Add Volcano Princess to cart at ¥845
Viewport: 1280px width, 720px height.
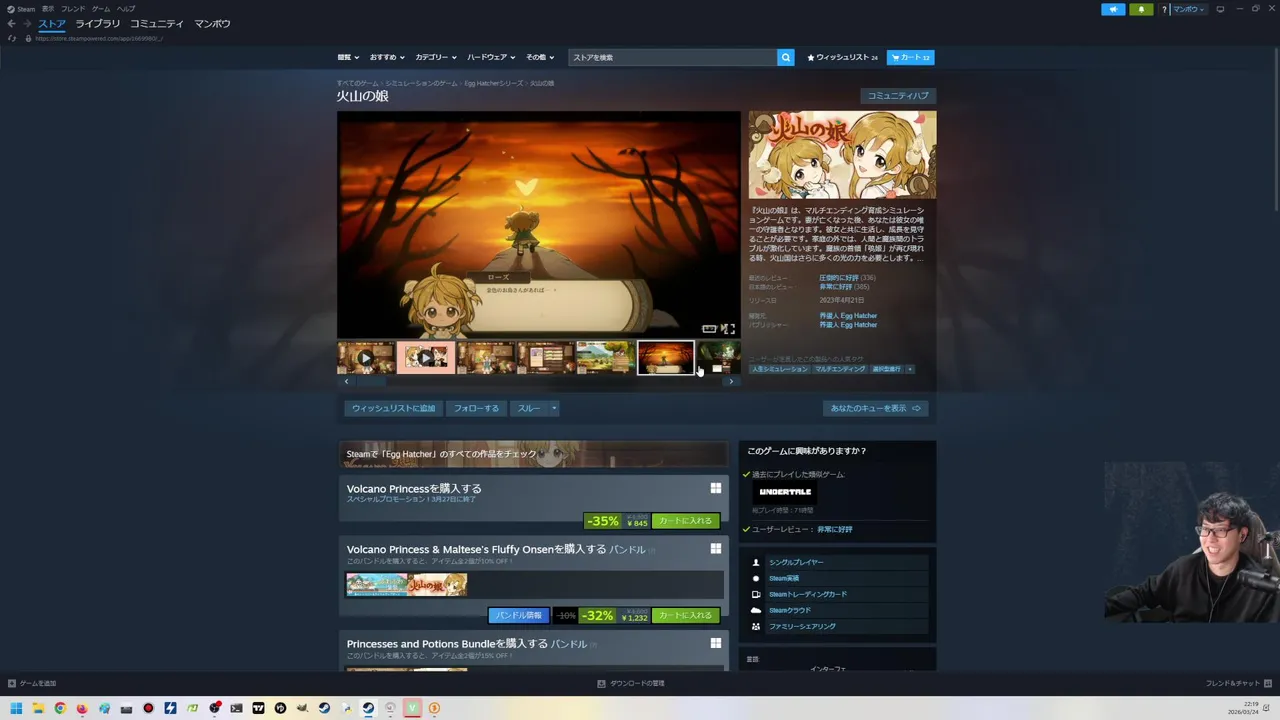pos(685,521)
